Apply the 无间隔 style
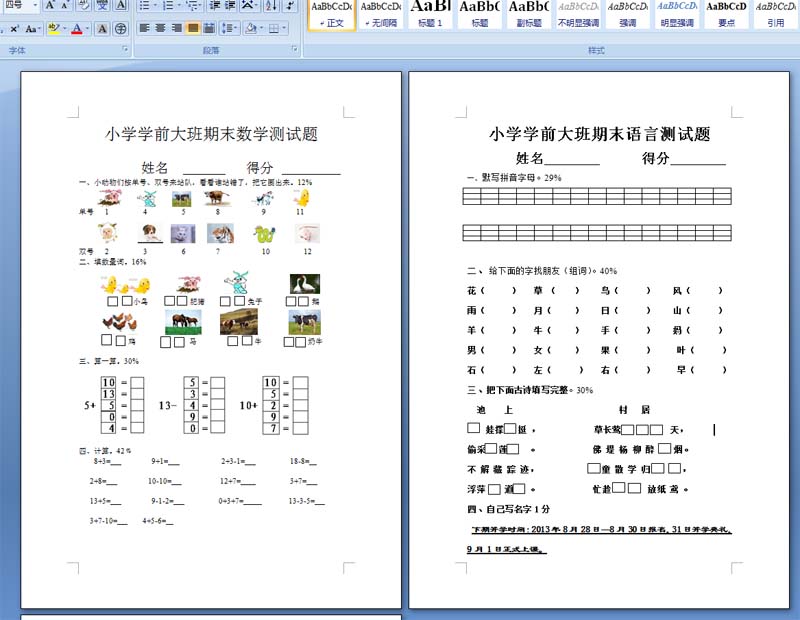The image size is (800, 620). (381, 15)
